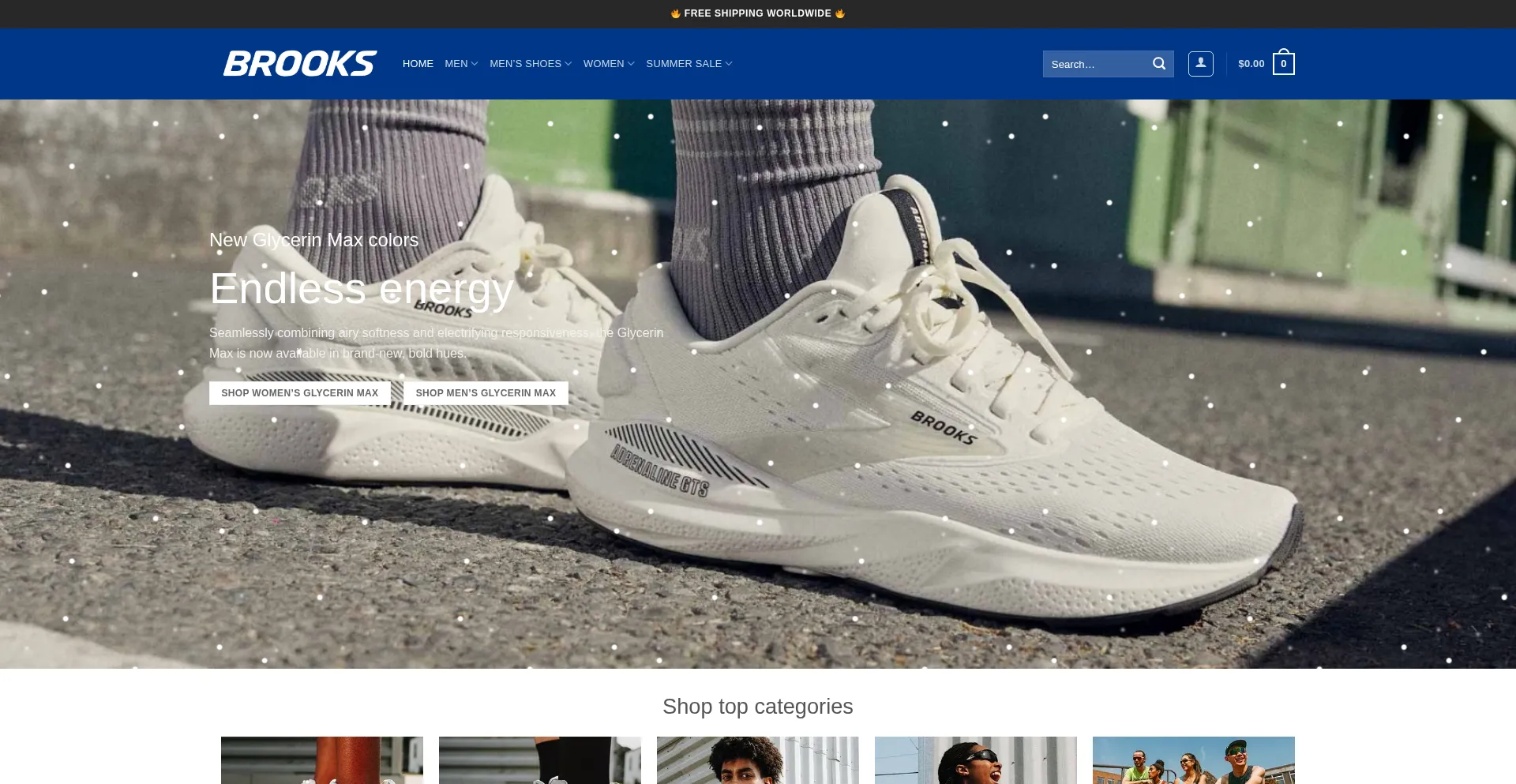Expand the Men dropdown menu

click(x=461, y=64)
